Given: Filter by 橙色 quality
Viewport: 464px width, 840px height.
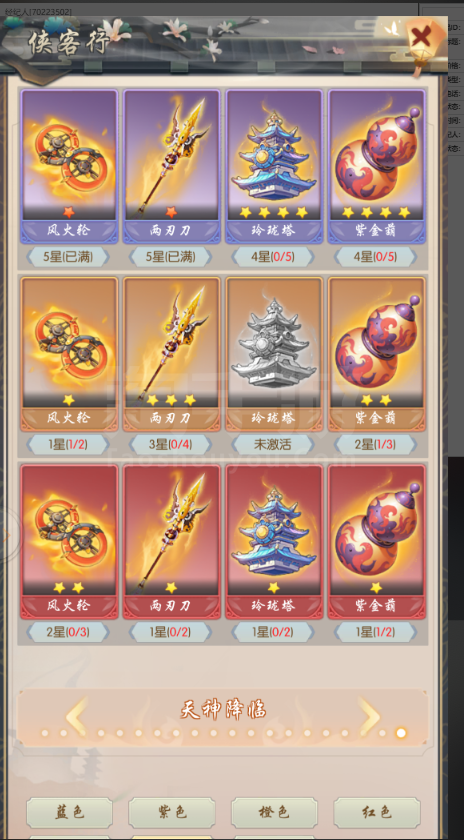Looking at the screenshot, I should tap(274, 813).
